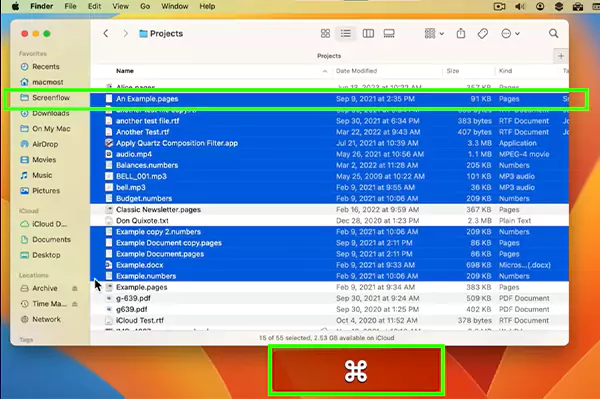The width and height of the screenshot is (600, 399).
Task: Open Recents in the sidebar
Action: pyautogui.click(x=40, y=67)
